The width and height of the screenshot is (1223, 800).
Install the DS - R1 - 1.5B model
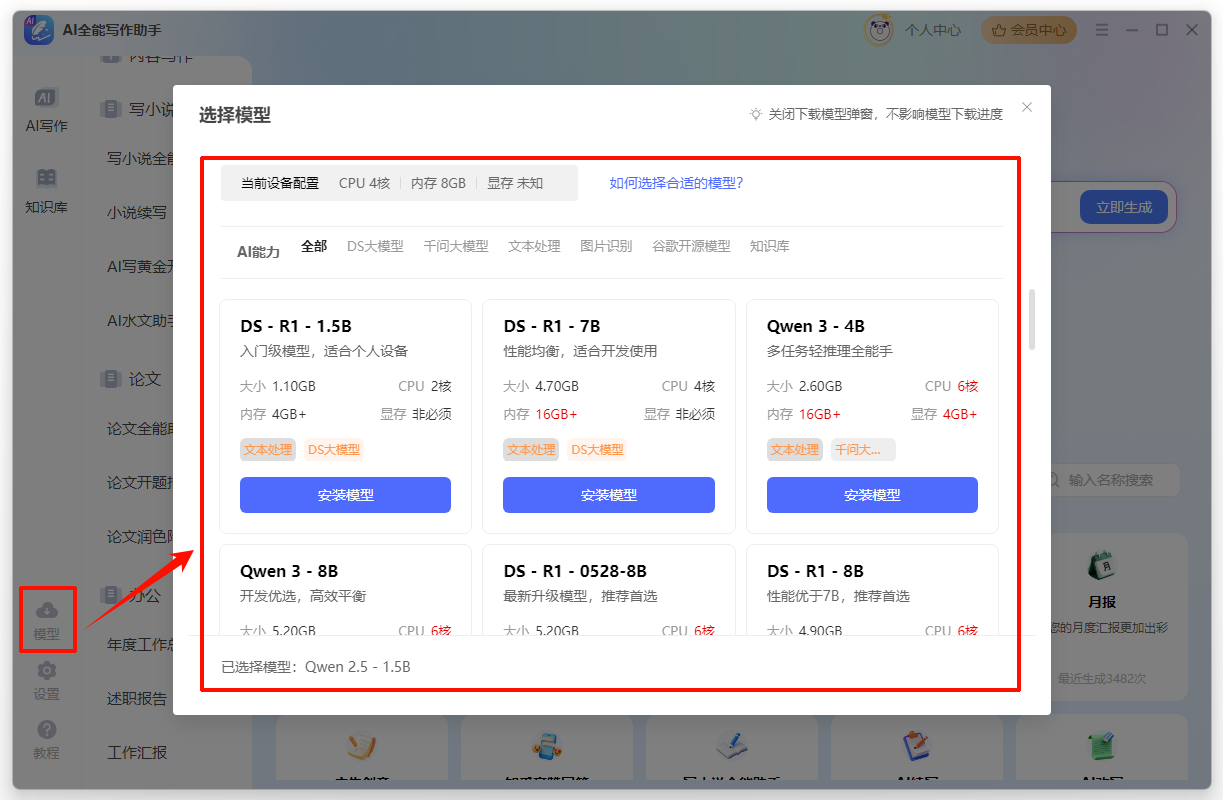pos(345,495)
